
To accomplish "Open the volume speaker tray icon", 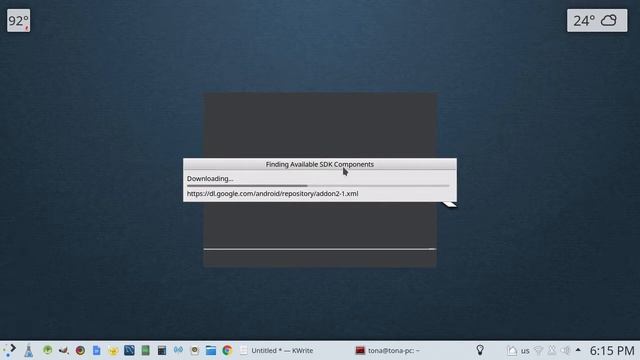I will [565, 350].
